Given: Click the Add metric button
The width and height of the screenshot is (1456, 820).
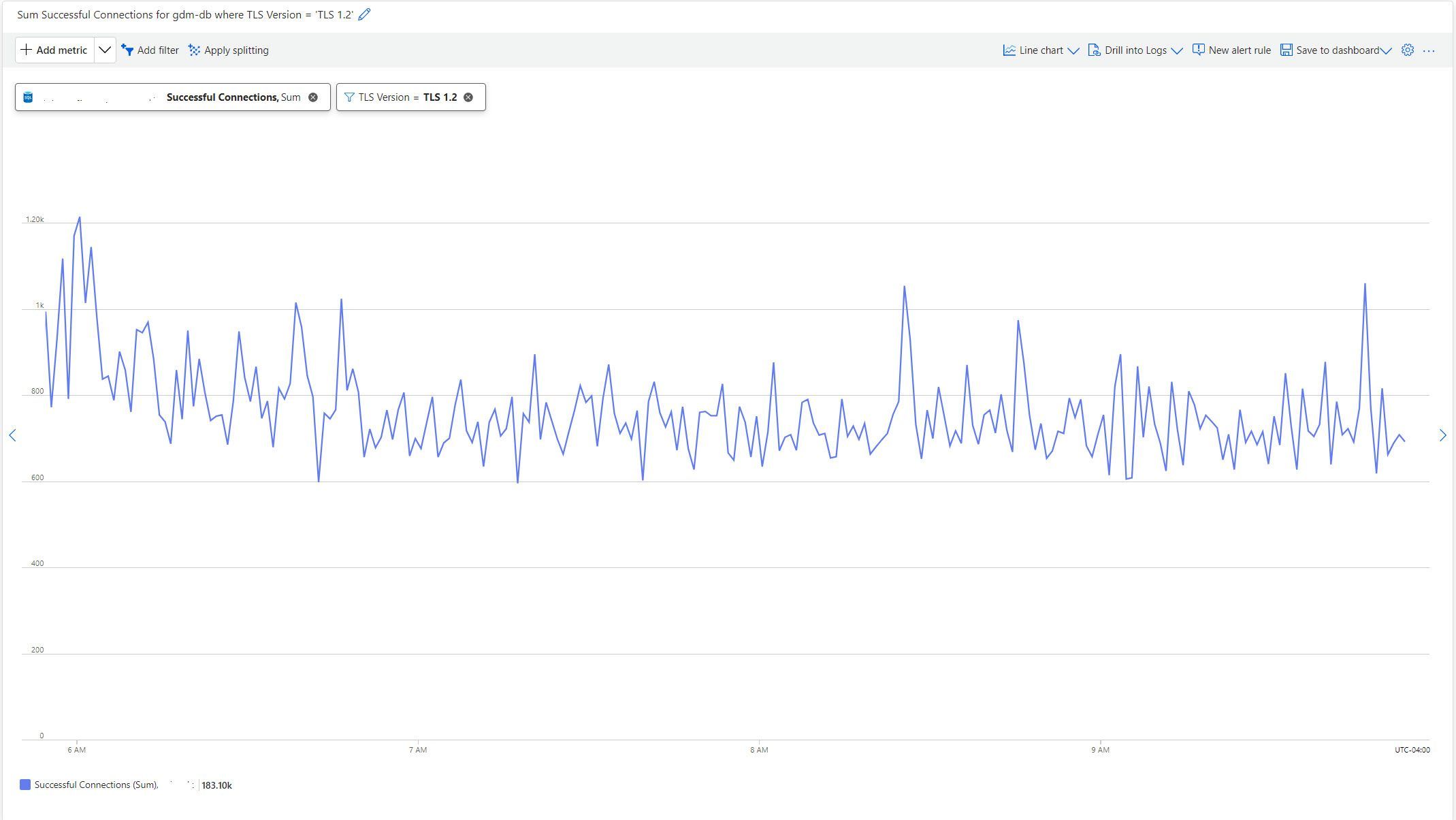Looking at the screenshot, I should pyautogui.click(x=54, y=50).
